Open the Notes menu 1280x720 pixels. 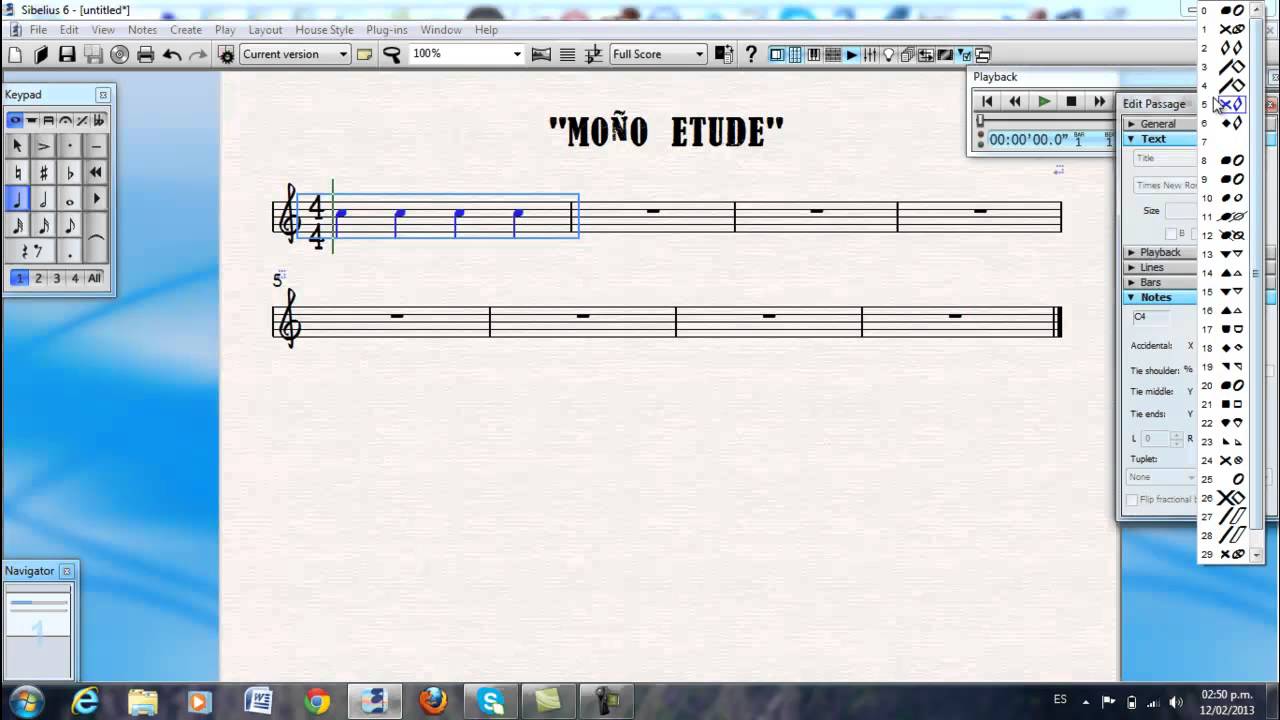click(142, 30)
